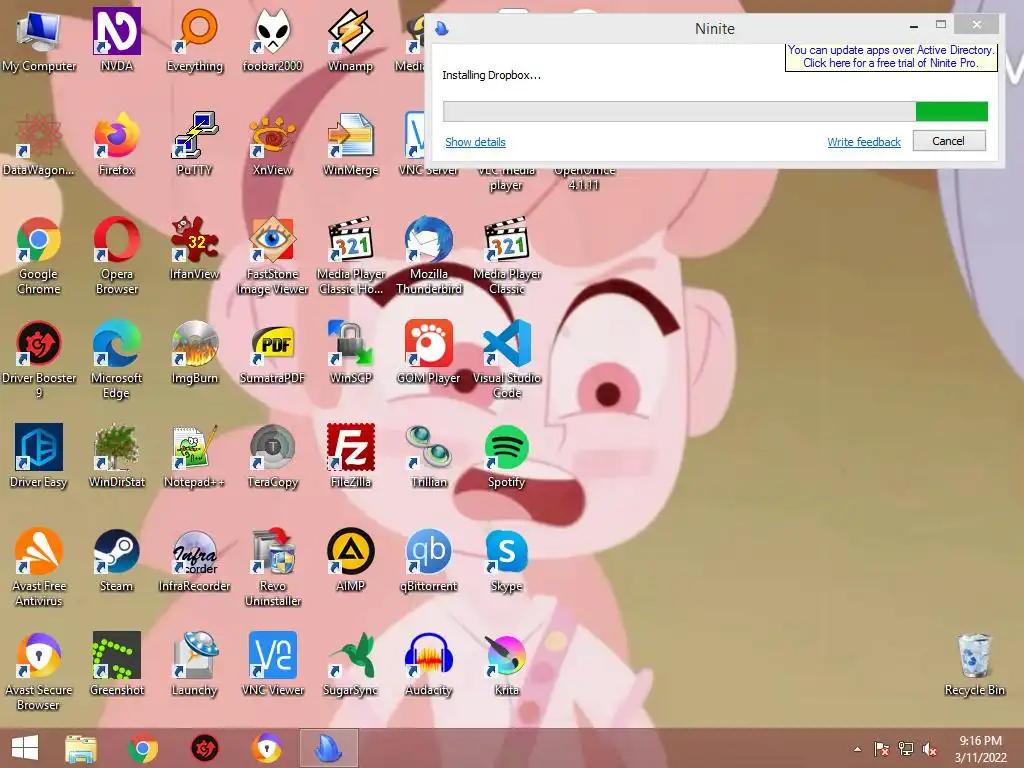Select the Opera Browser shortcut
This screenshot has width=1024, height=768.
pyautogui.click(x=116, y=255)
